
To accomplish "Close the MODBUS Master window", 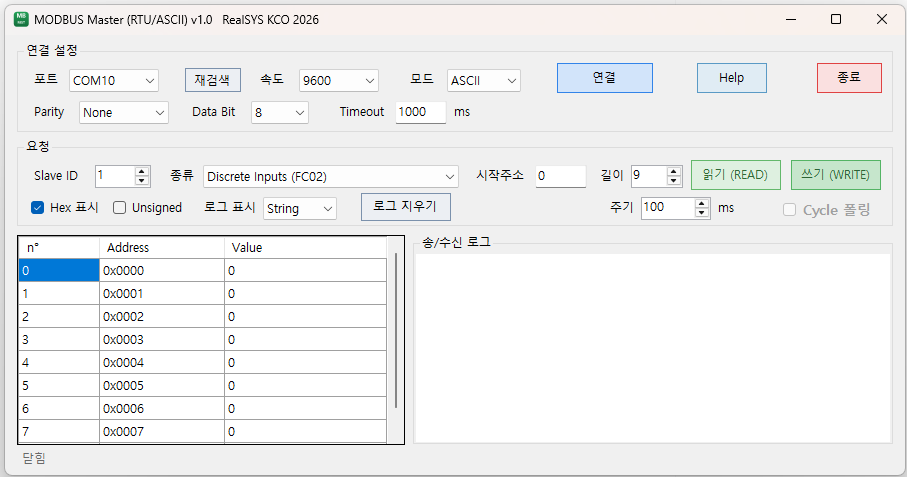I will (882, 19).
